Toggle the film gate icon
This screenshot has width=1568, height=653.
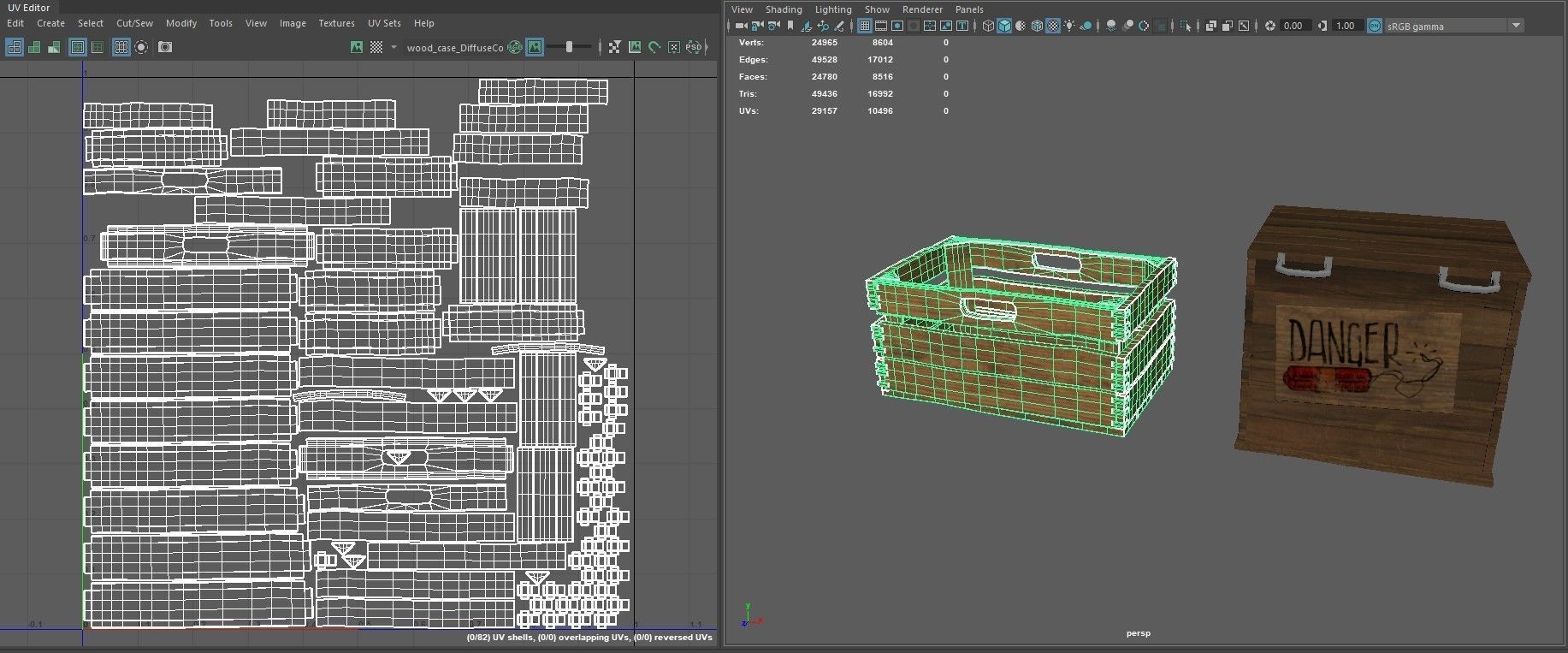pyautogui.click(x=880, y=26)
